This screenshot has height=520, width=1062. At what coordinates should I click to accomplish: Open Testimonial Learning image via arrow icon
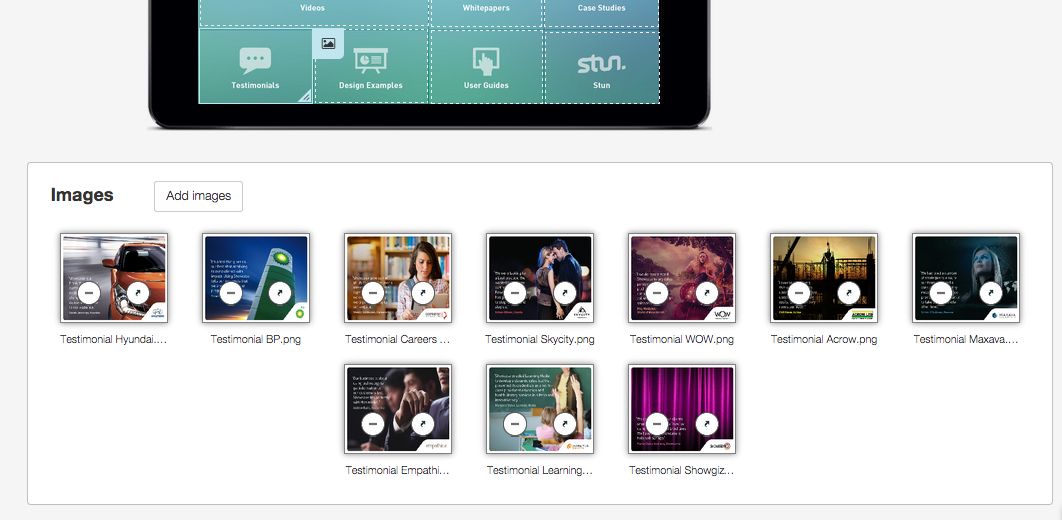tap(565, 424)
